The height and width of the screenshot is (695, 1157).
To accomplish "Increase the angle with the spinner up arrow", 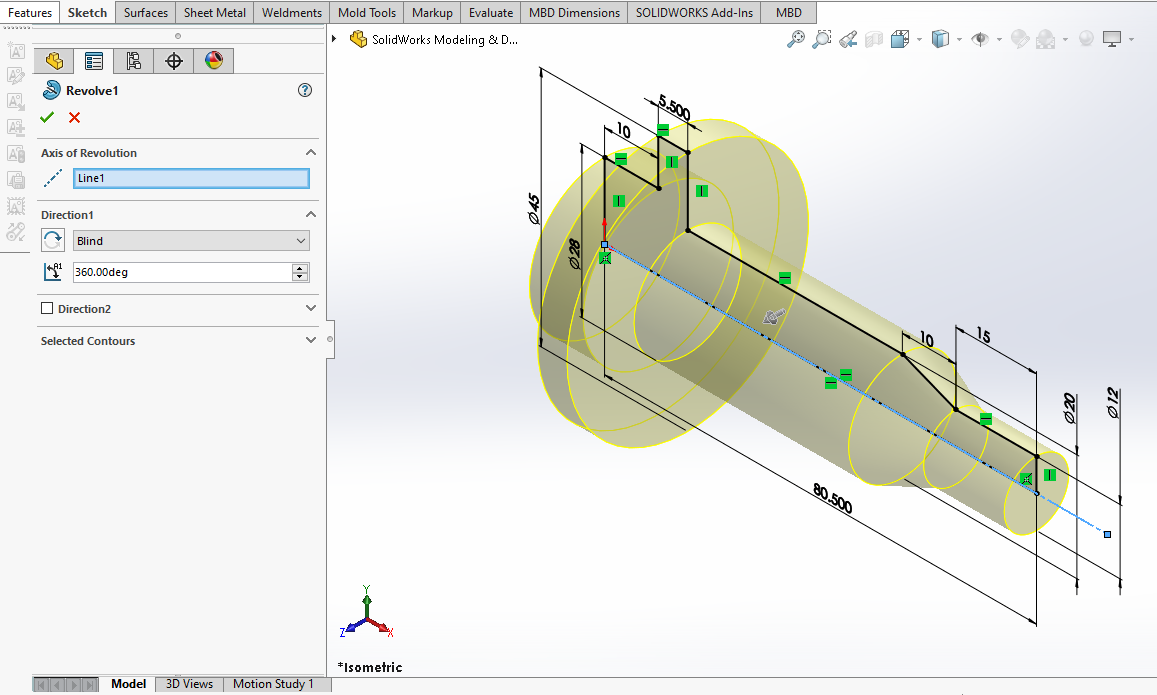I will click(300, 268).
